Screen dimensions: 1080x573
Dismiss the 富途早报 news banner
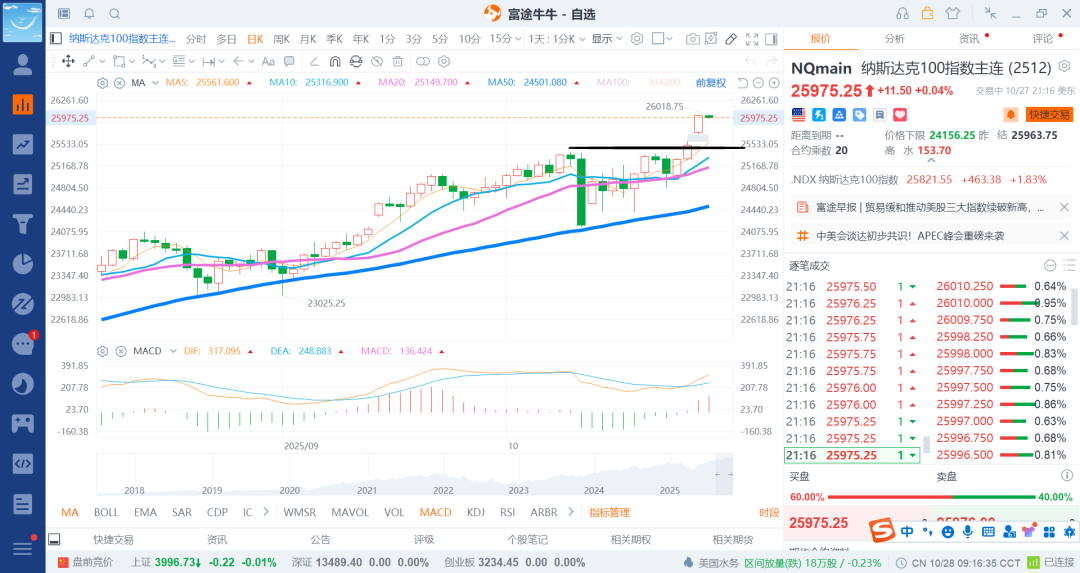1064,207
